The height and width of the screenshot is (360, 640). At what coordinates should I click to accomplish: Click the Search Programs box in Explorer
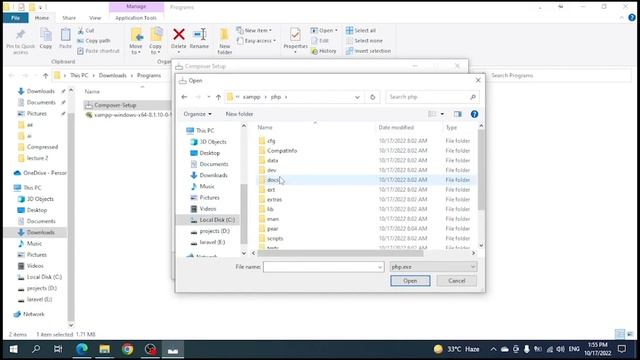click(559, 76)
